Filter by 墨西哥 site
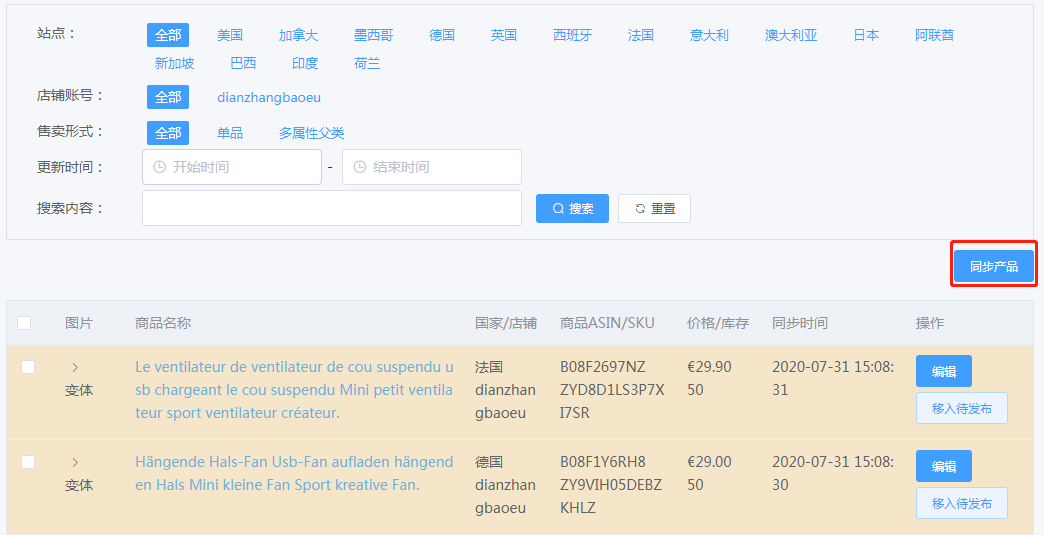 [x=374, y=35]
